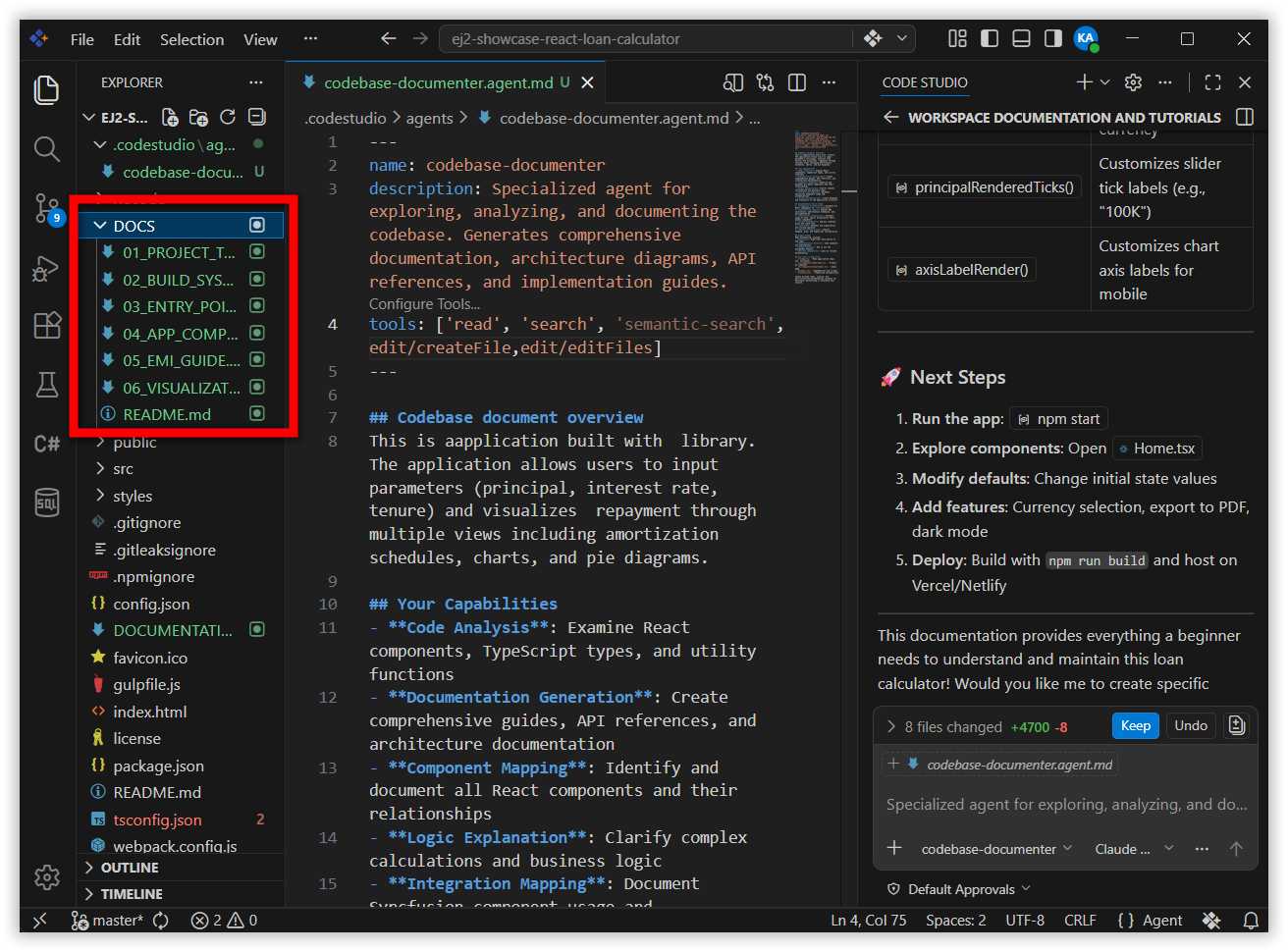Show errors and warnings in status bar
Viewport: 1288px width, 952px height.
click(x=224, y=921)
